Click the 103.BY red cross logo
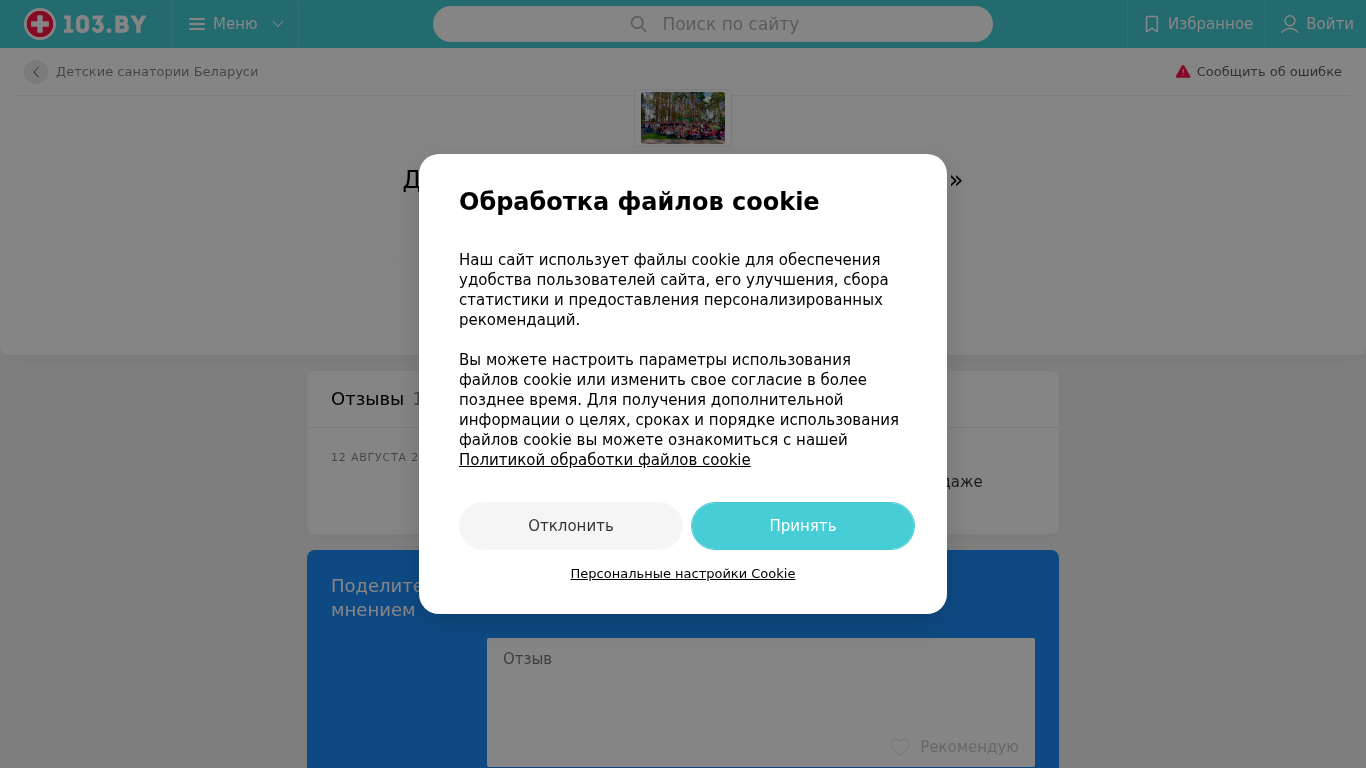The height and width of the screenshot is (768, 1366). pos(40,24)
